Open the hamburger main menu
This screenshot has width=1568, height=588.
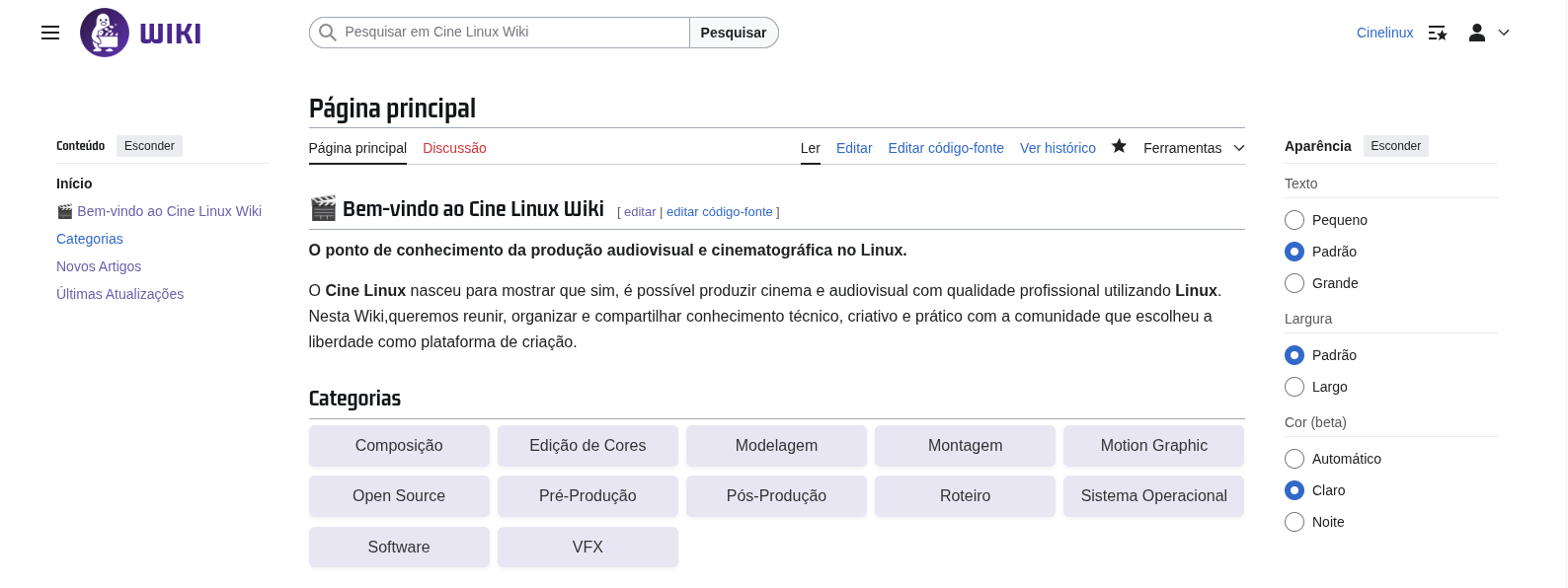50,33
